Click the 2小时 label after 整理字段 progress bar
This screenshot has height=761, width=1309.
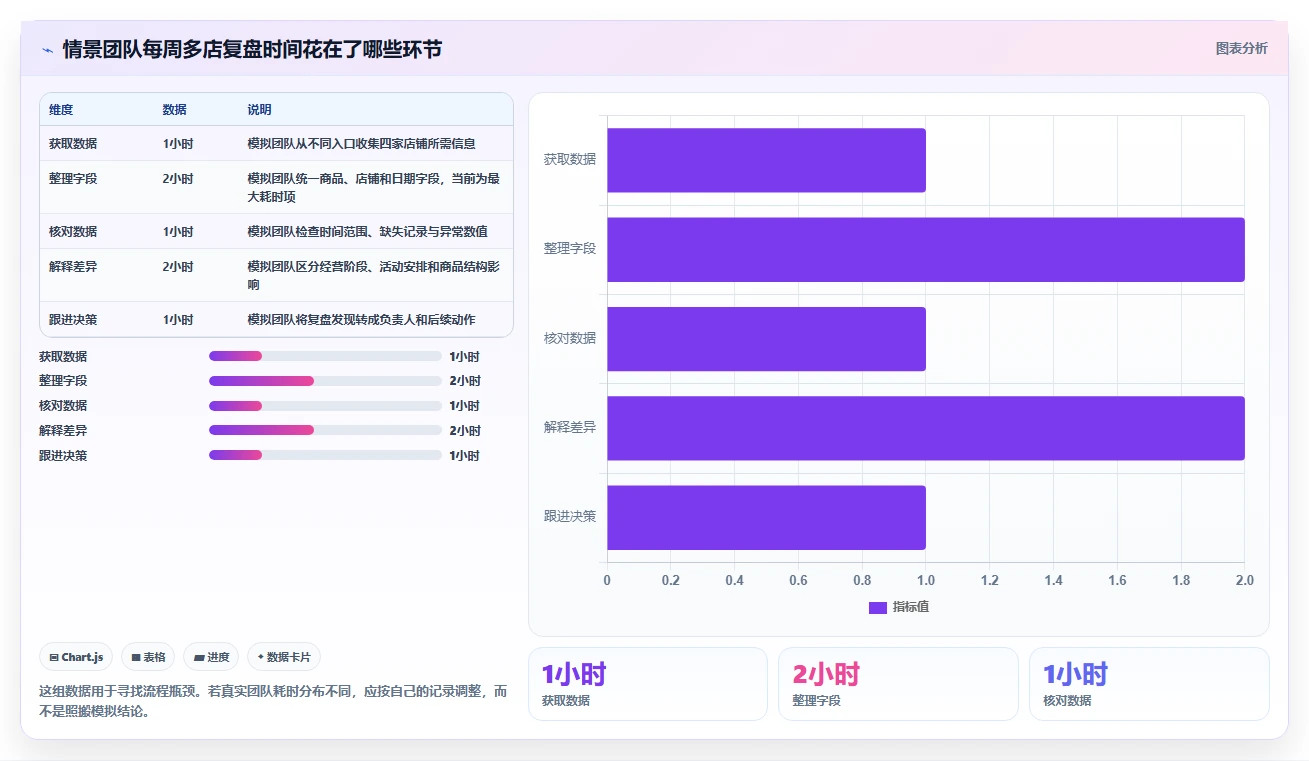(x=465, y=381)
